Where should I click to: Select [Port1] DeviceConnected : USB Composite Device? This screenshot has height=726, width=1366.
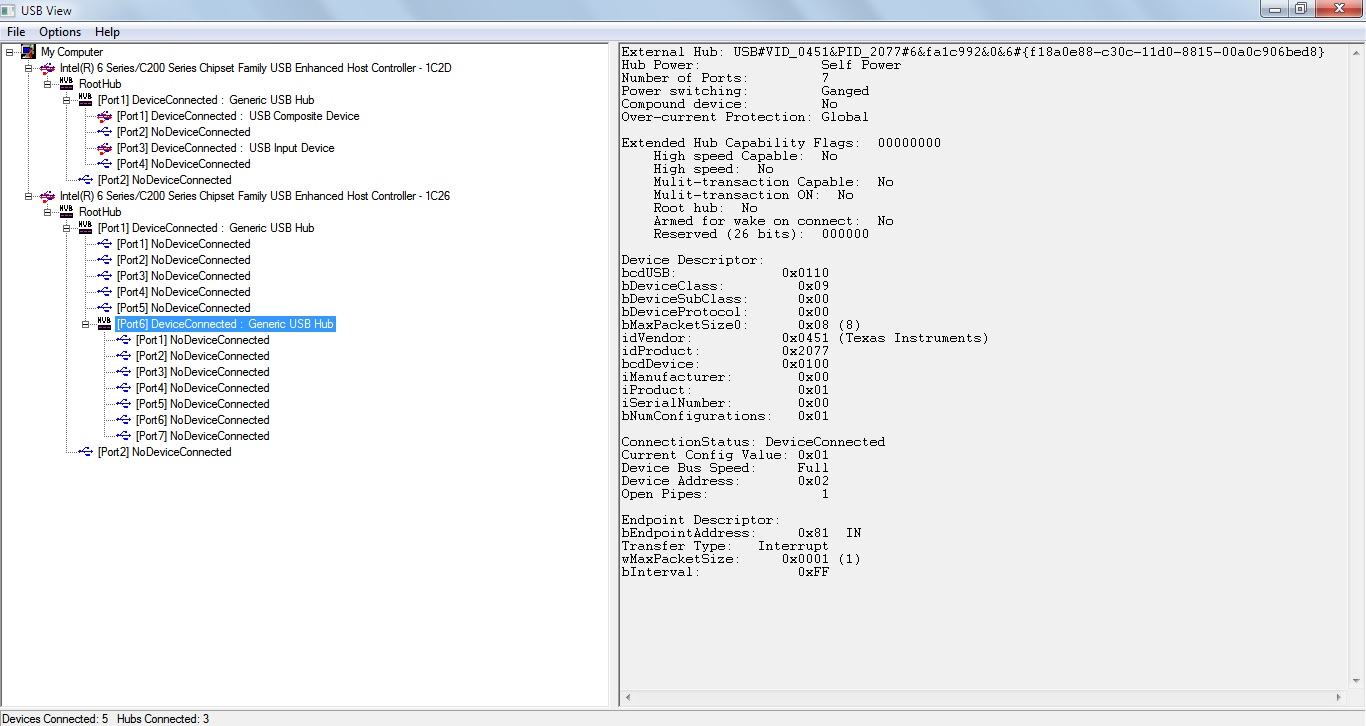coord(238,116)
